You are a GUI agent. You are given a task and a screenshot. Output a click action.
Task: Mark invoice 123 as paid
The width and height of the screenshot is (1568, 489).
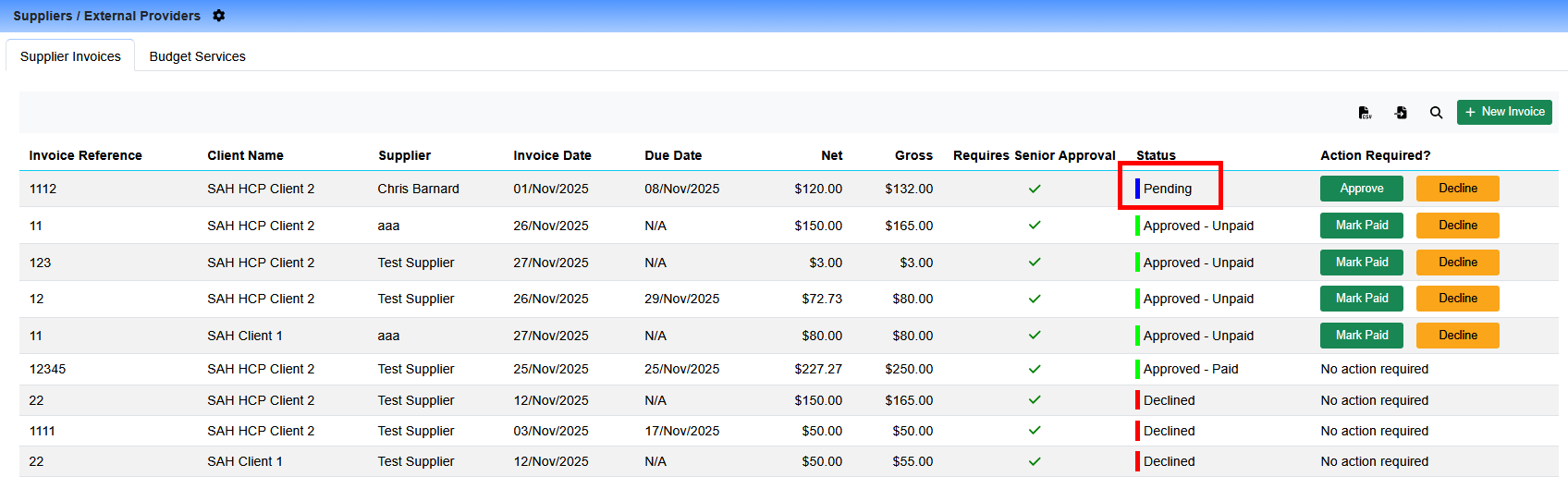(x=1361, y=263)
